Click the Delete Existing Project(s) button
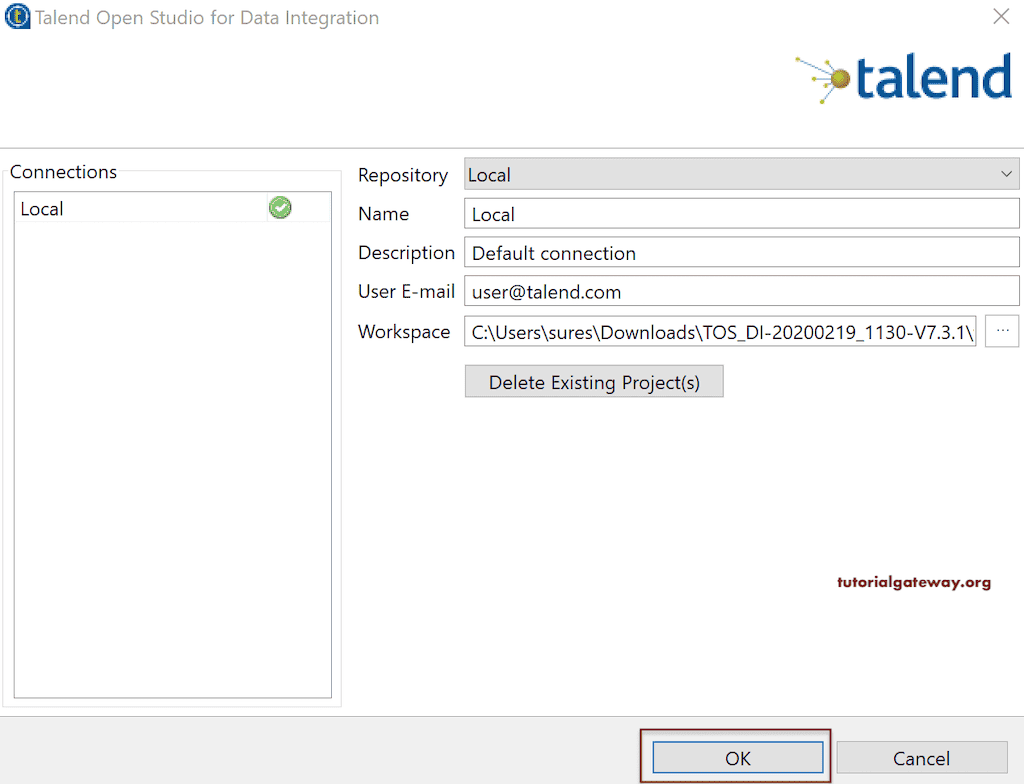 coord(593,381)
